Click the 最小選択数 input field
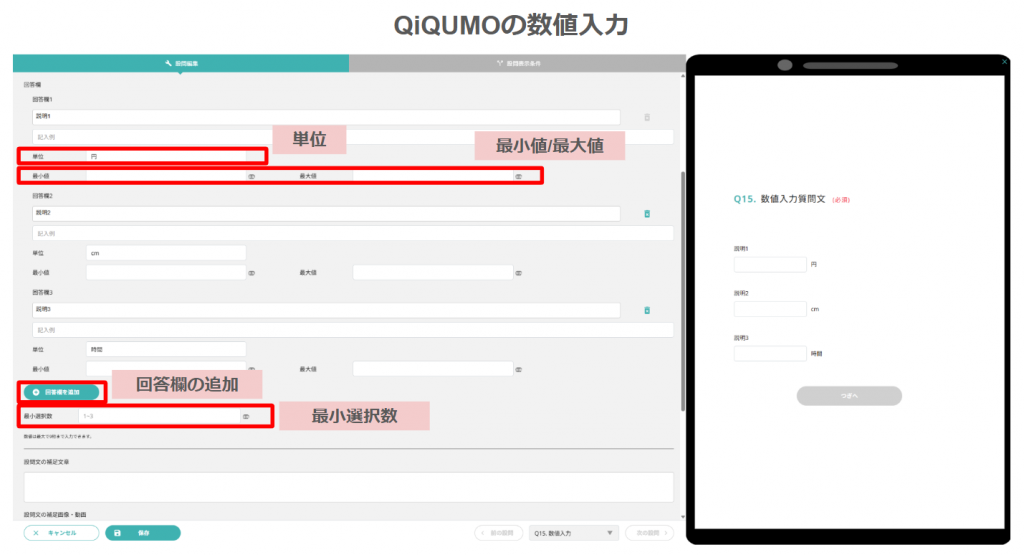 159,417
